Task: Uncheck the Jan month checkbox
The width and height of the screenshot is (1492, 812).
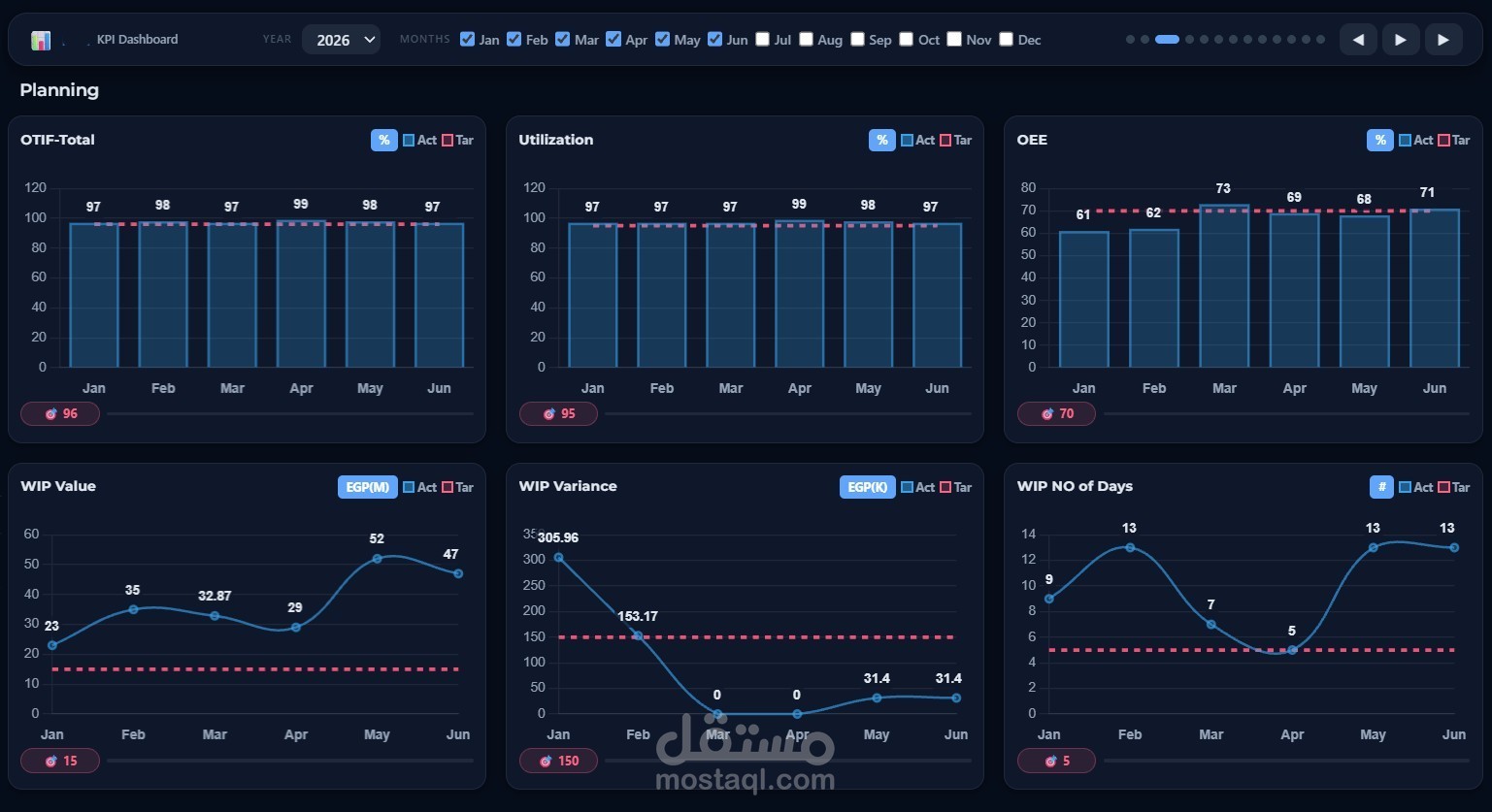Action: click(x=467, y=39)
